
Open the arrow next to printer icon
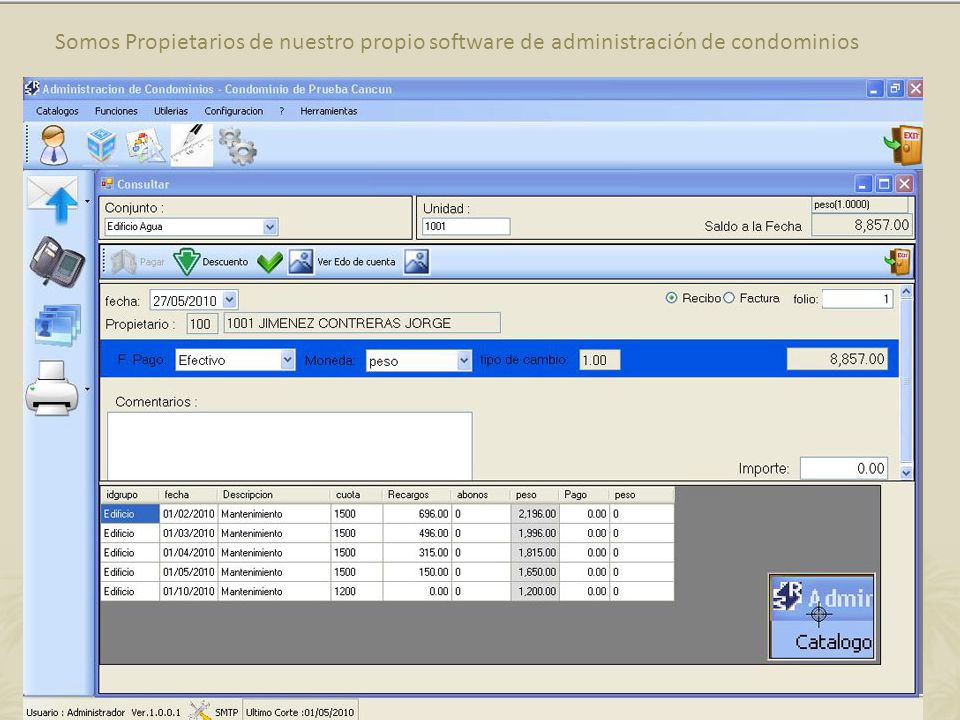(88, 389)
